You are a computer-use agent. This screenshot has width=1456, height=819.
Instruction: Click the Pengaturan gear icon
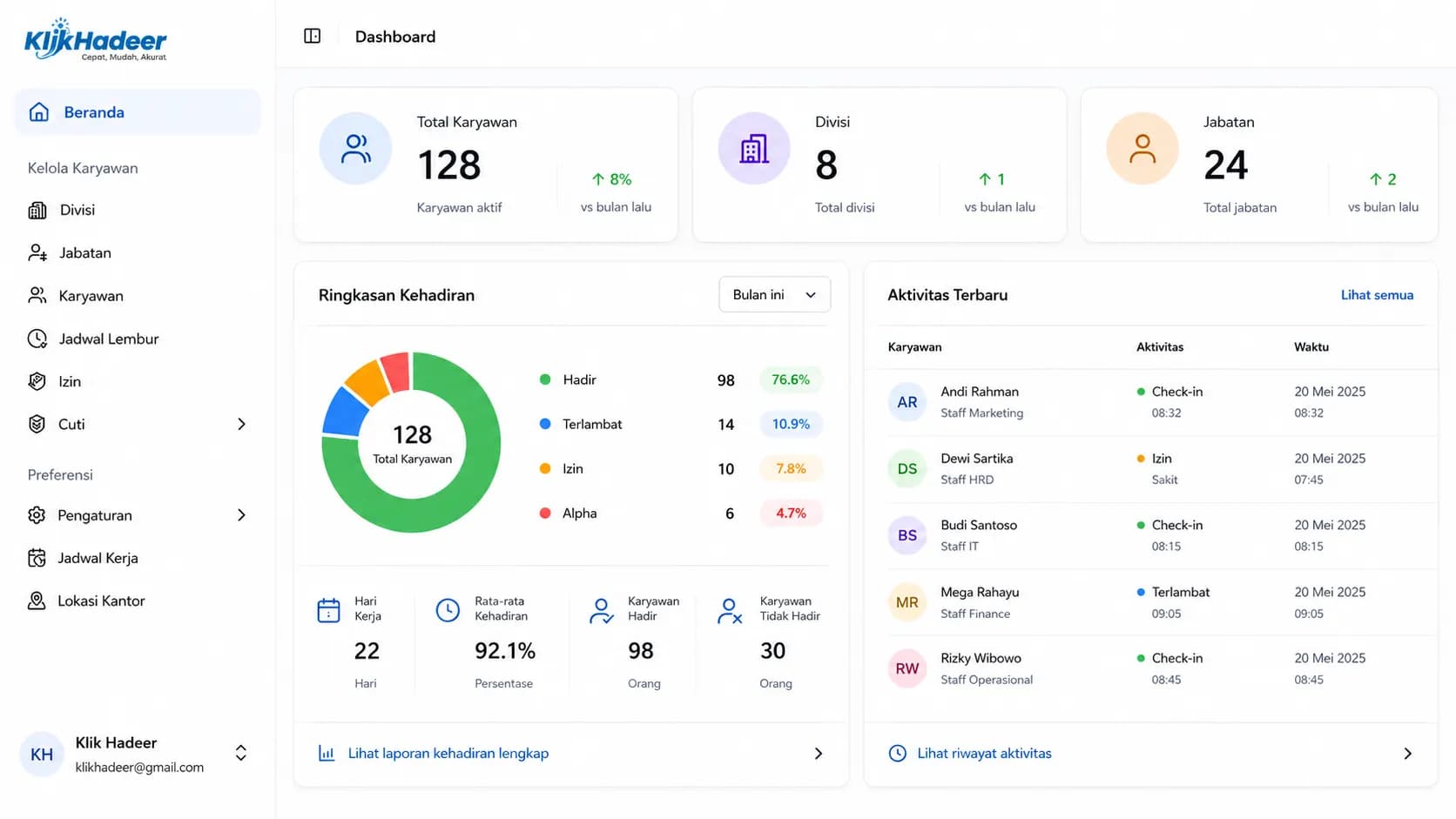[37, 514]
